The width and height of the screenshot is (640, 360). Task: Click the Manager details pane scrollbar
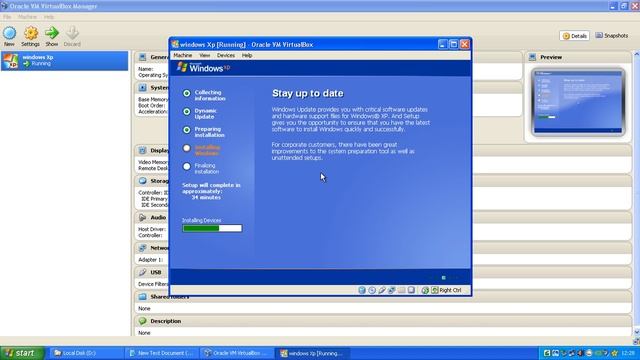(x=636, y=193)
